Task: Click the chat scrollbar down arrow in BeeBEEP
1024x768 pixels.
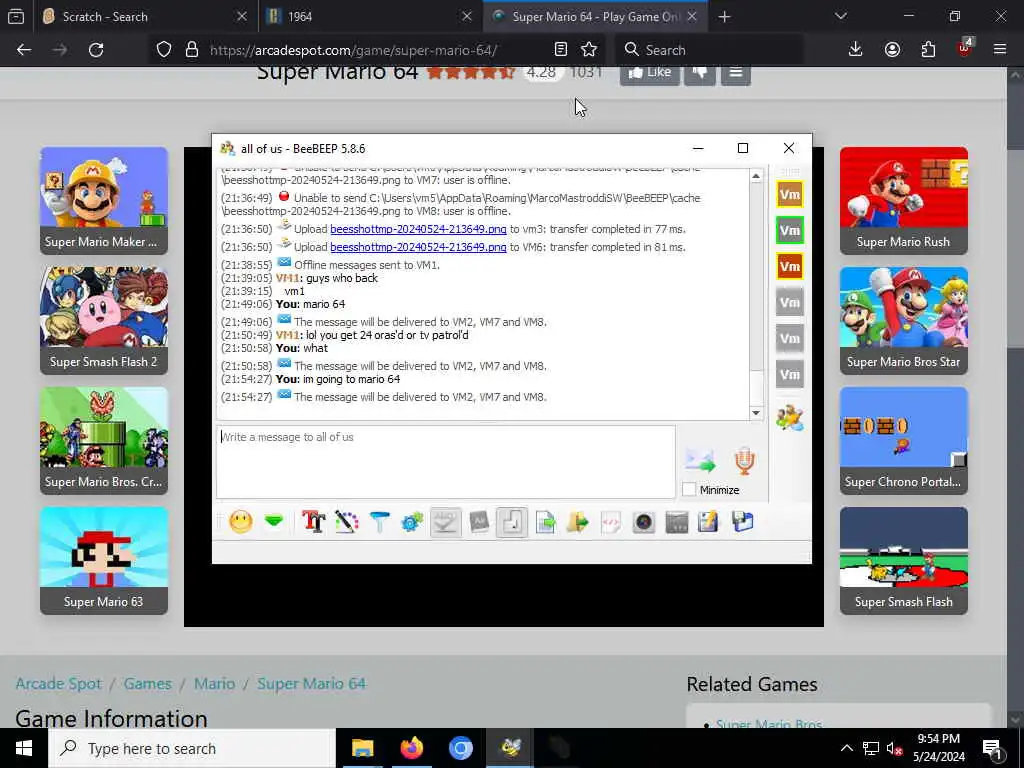Action: click(x=756, y=413)
